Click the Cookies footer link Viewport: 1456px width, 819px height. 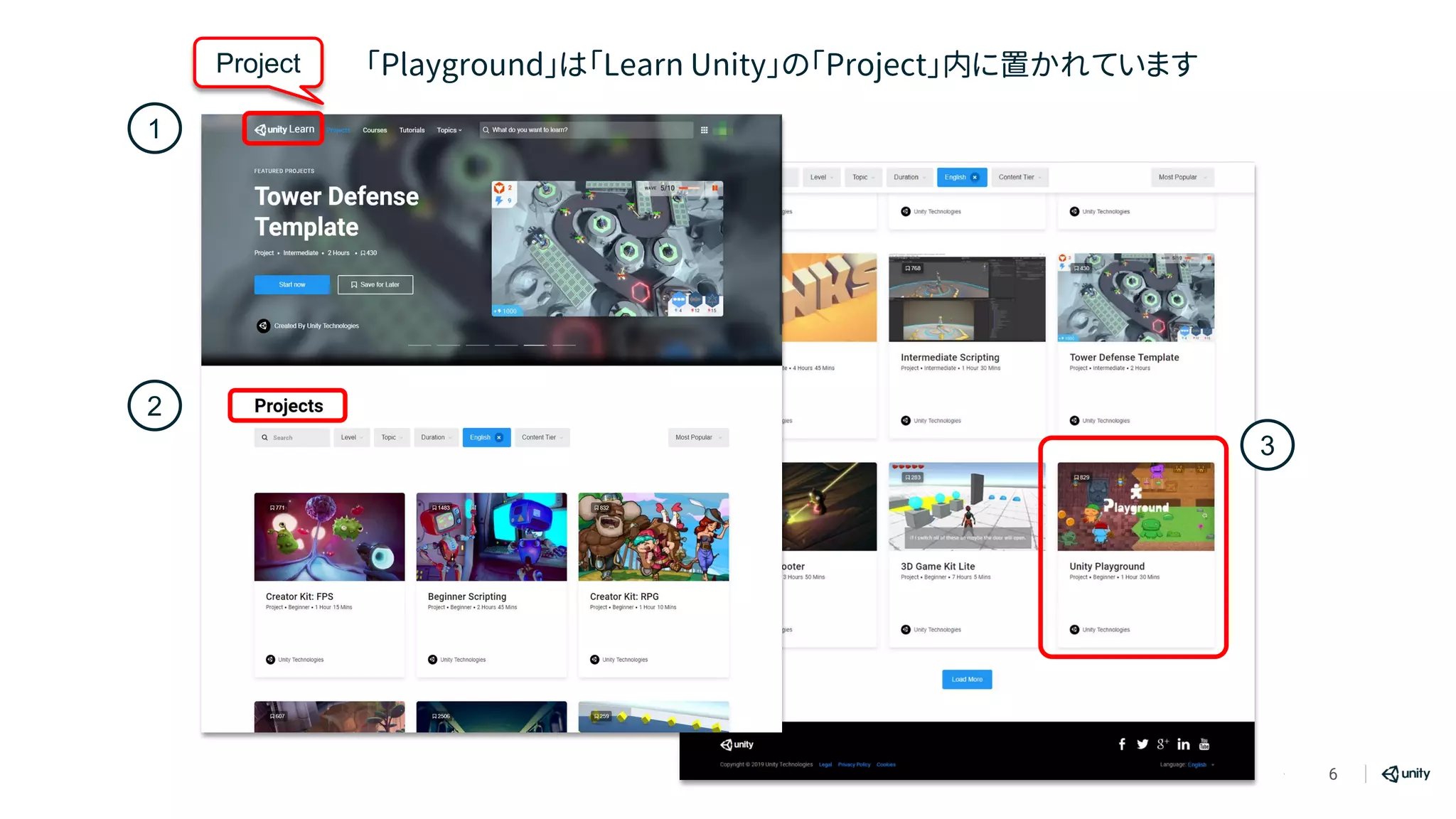(886, 765)
